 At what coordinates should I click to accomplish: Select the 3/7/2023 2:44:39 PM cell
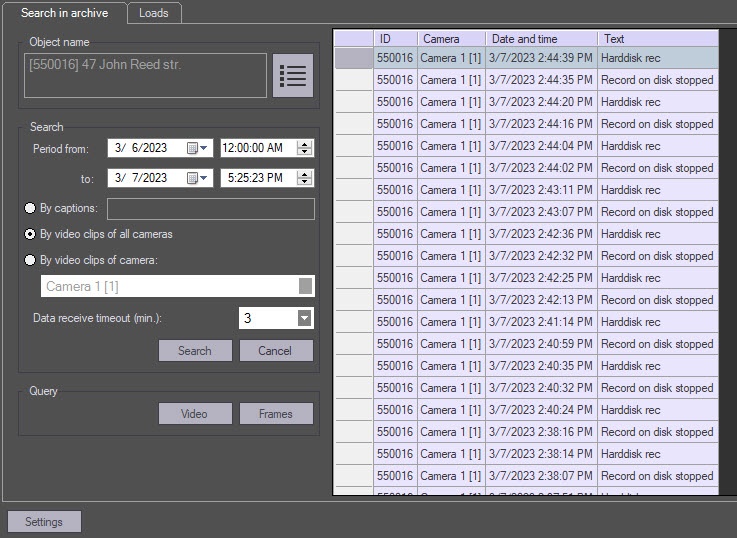pyautogui.click(x=541, y=58)
